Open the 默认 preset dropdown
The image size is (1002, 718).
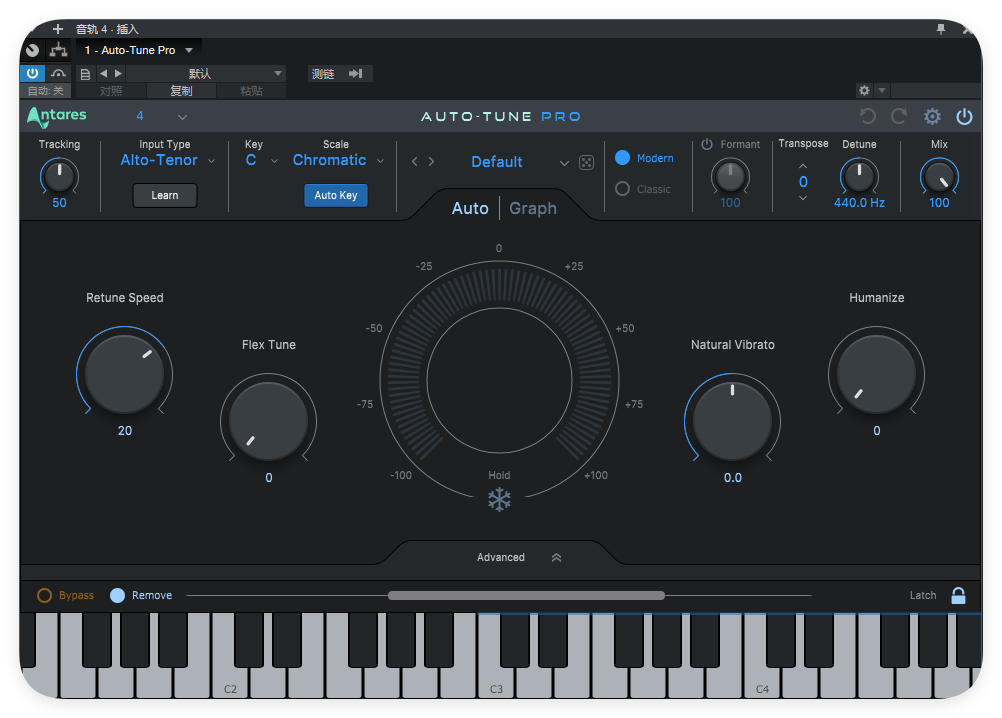[x=206, y=73]
